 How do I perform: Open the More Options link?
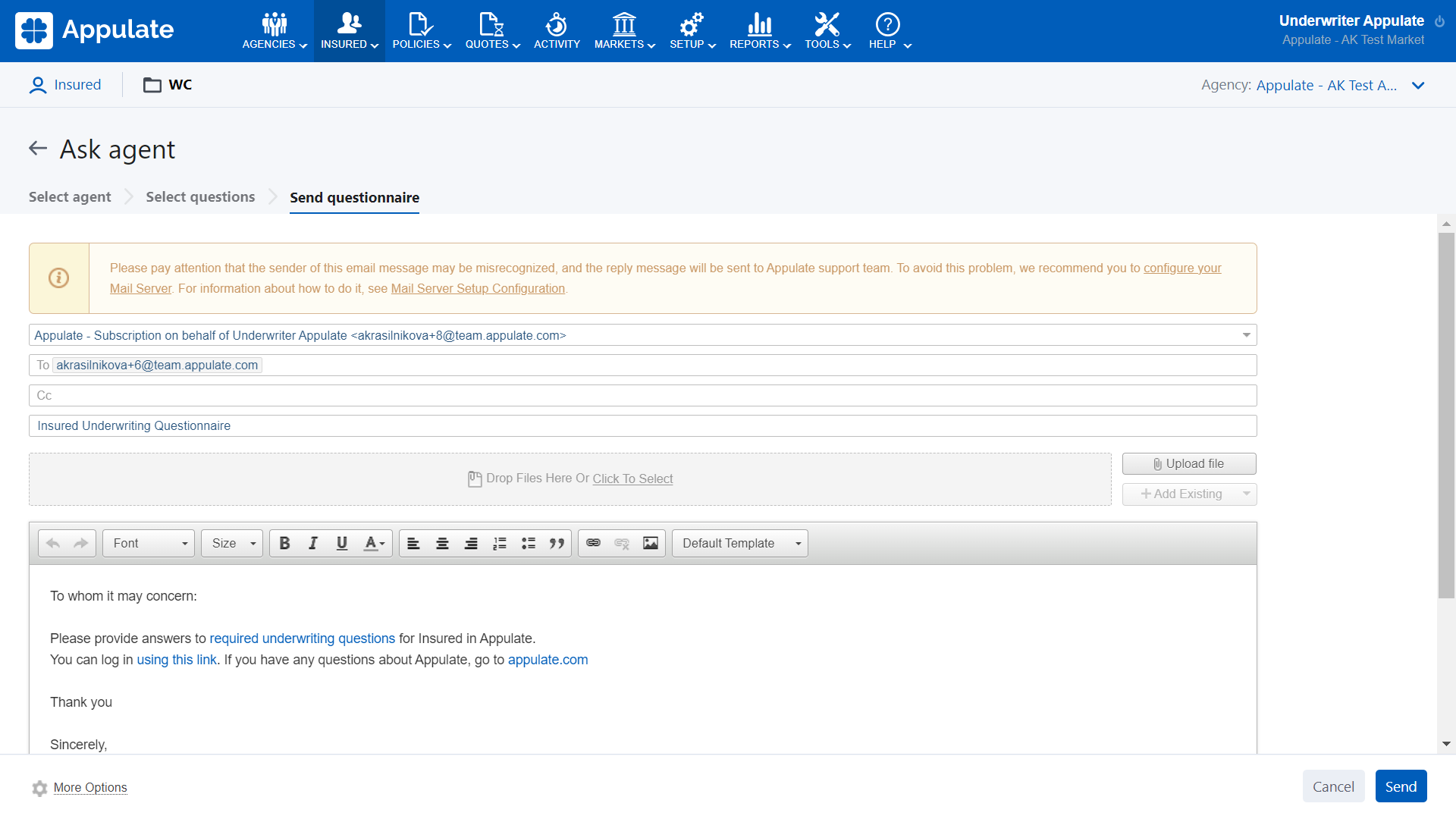[90, 787]
